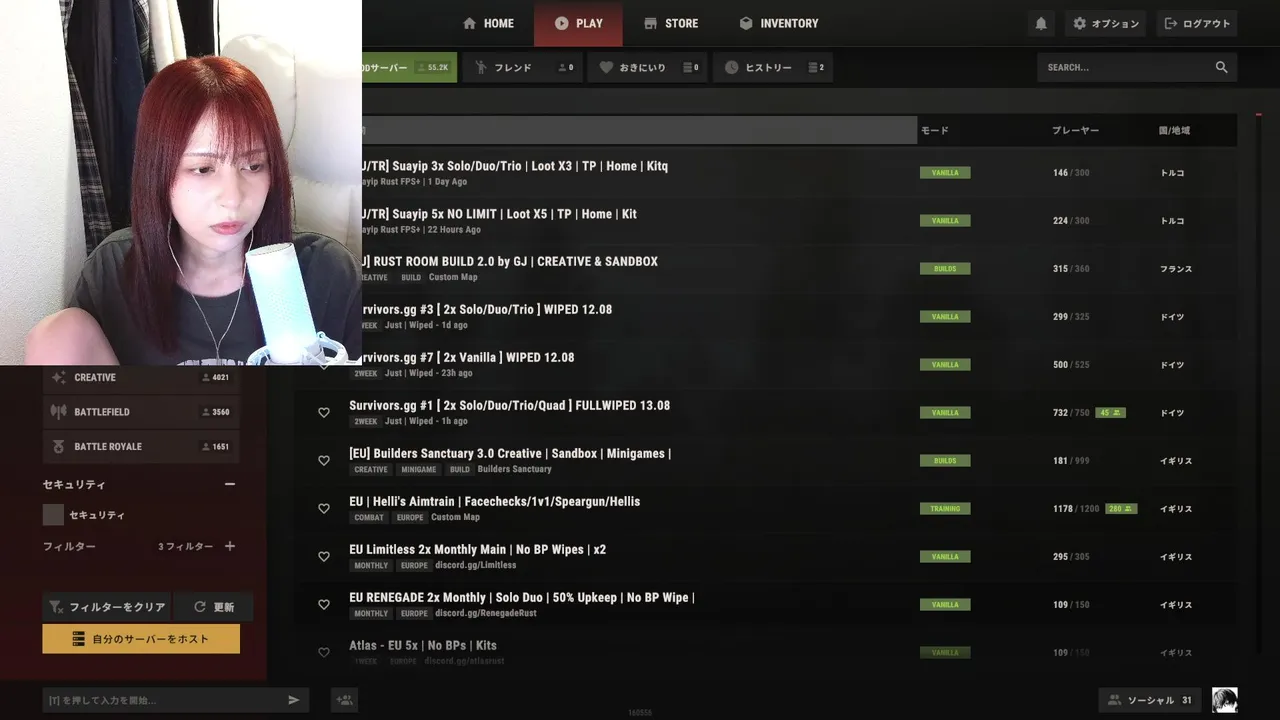
Task: Sort servers by 国/地域 column
Action: pyautogui.click(x=1174, y=130)
